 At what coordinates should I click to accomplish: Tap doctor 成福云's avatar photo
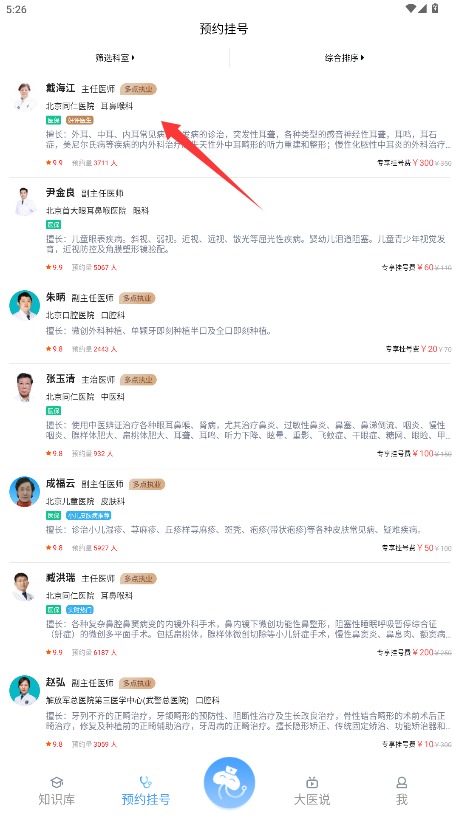click(x=24, y=491)
